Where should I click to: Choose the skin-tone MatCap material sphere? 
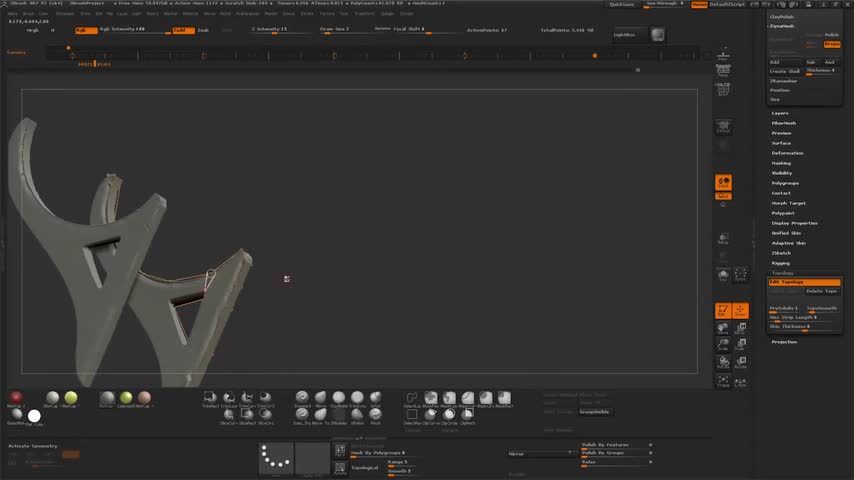coord(144,398)
